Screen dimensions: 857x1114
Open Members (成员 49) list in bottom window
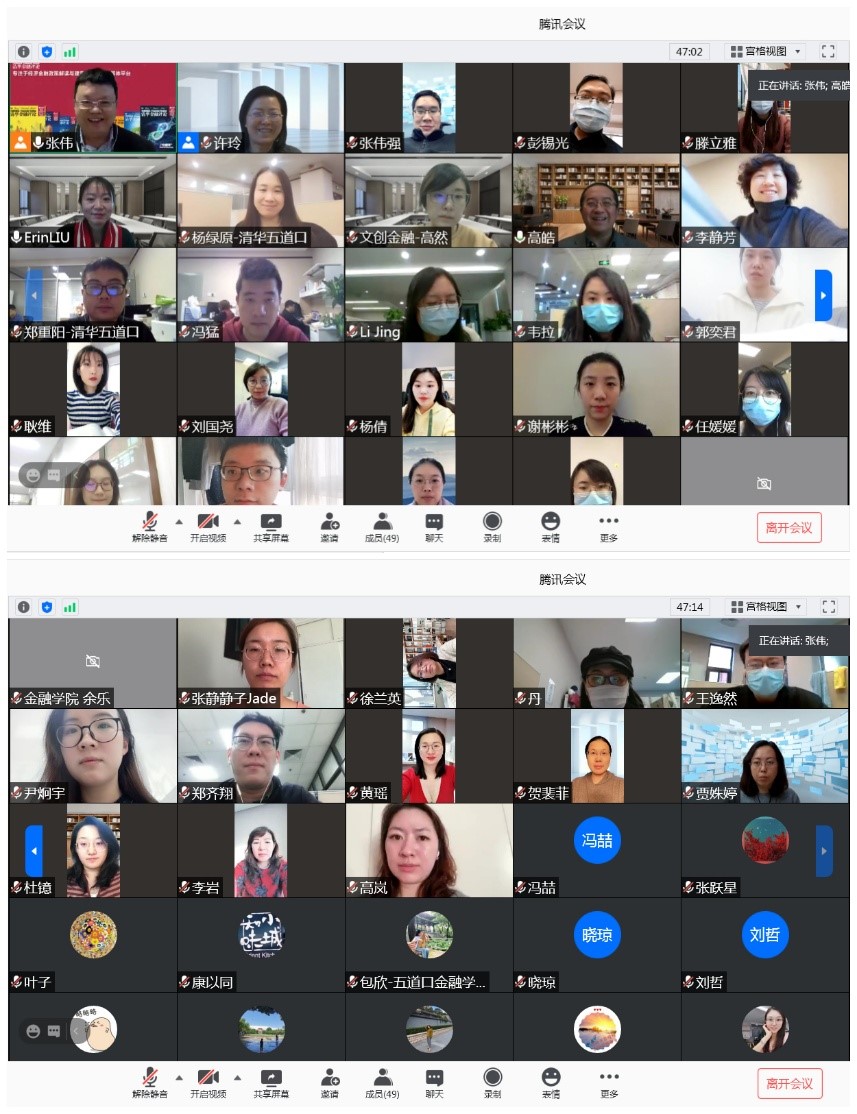click(x=382, y=1082)
